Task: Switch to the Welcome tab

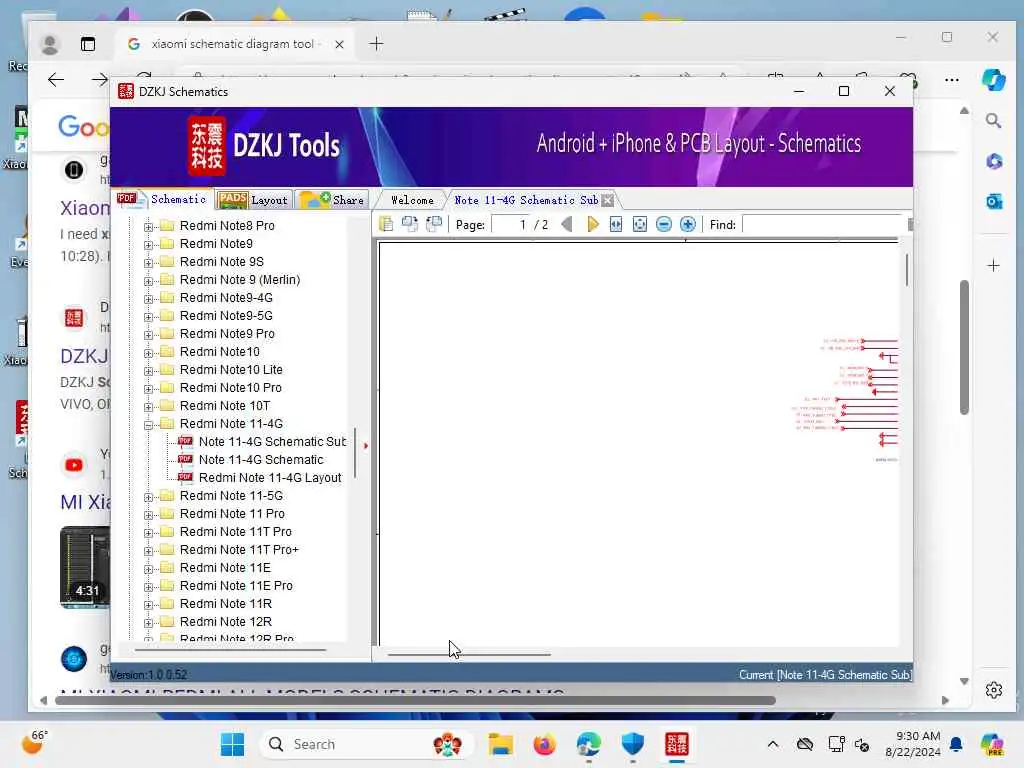Action: 412,200
